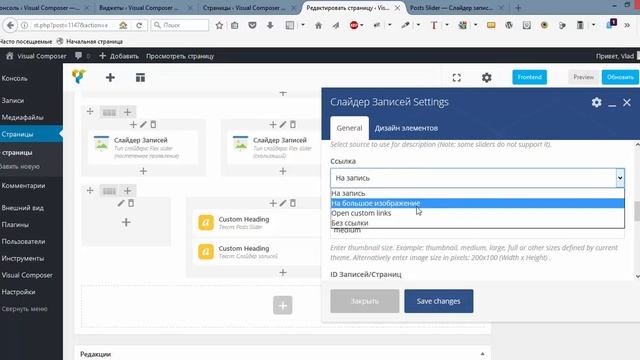Click the red Adblock icon
Image resolution: width=640 pixels, height=360 pixels.
354,25
